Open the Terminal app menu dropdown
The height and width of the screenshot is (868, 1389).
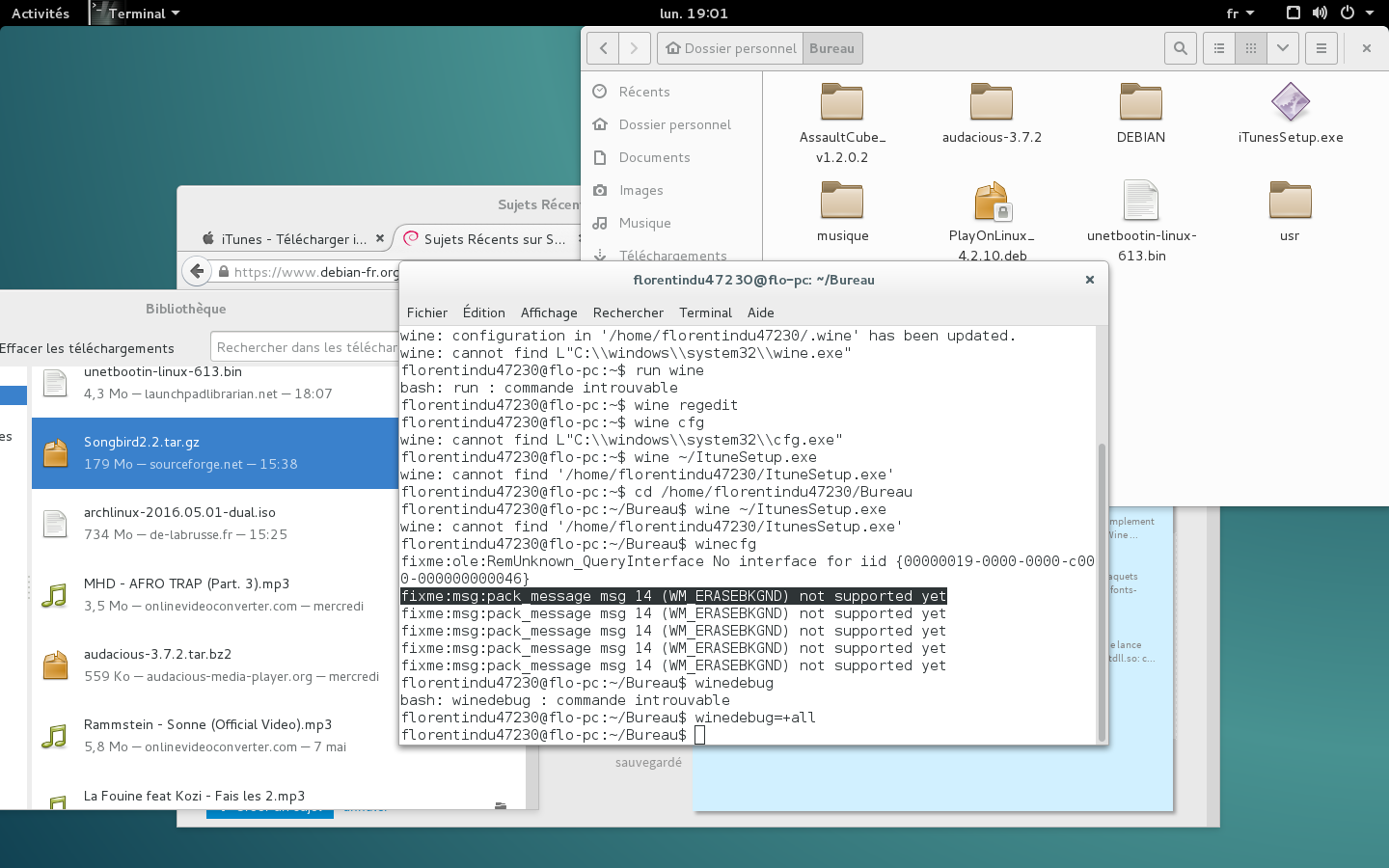143,14
